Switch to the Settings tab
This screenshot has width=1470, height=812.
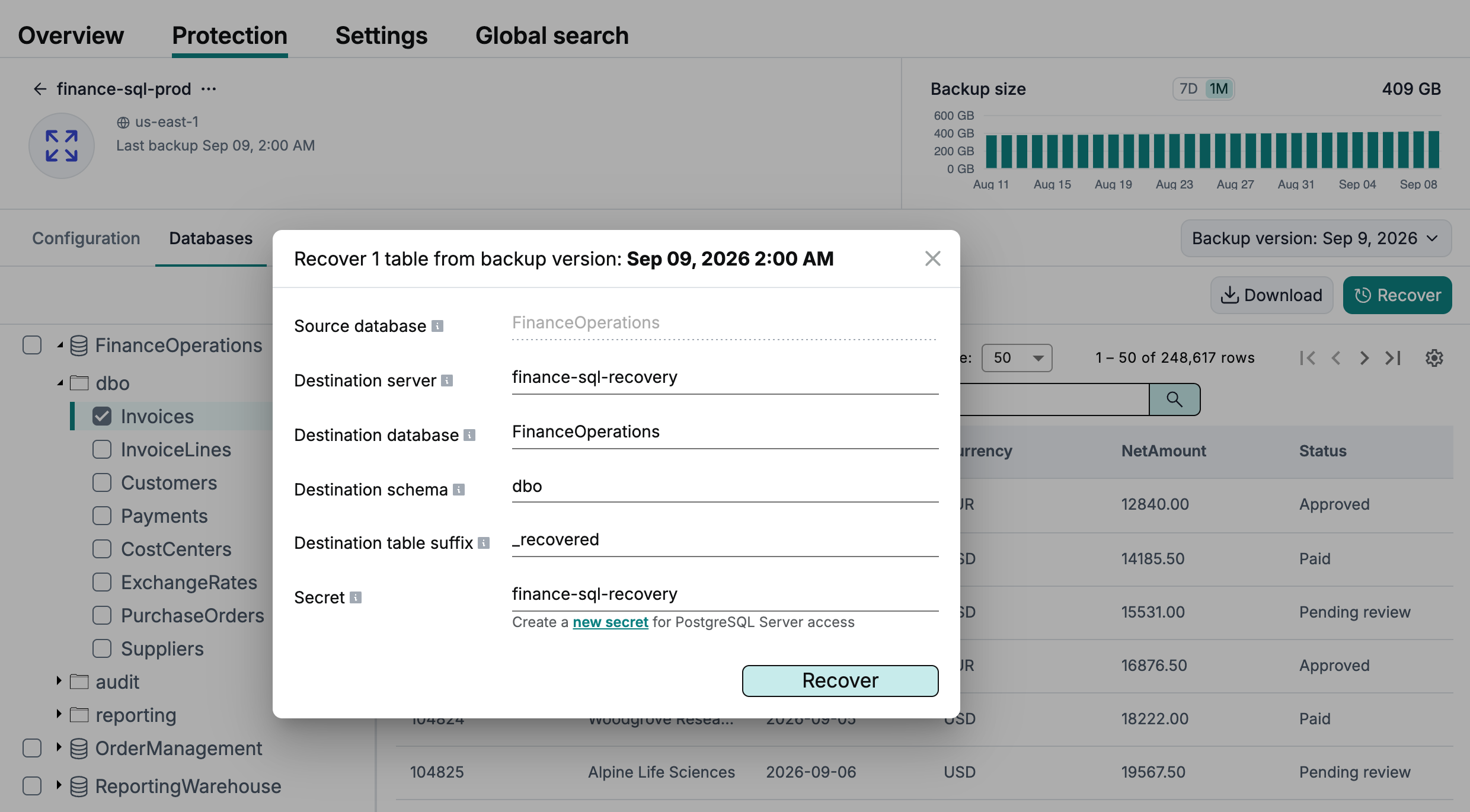point(381,36)
